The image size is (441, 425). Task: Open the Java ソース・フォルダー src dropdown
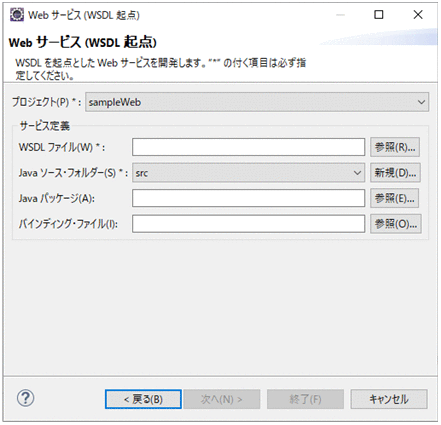(x=248, y=173)
